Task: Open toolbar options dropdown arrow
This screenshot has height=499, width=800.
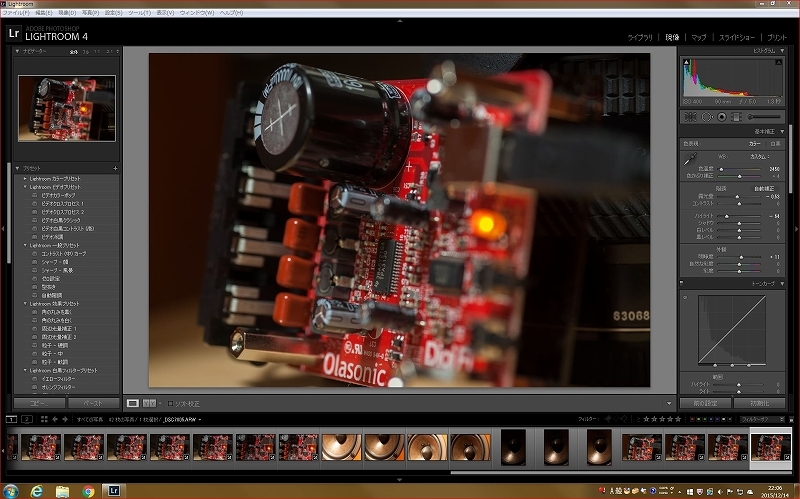Action: [x=669, y=404]
